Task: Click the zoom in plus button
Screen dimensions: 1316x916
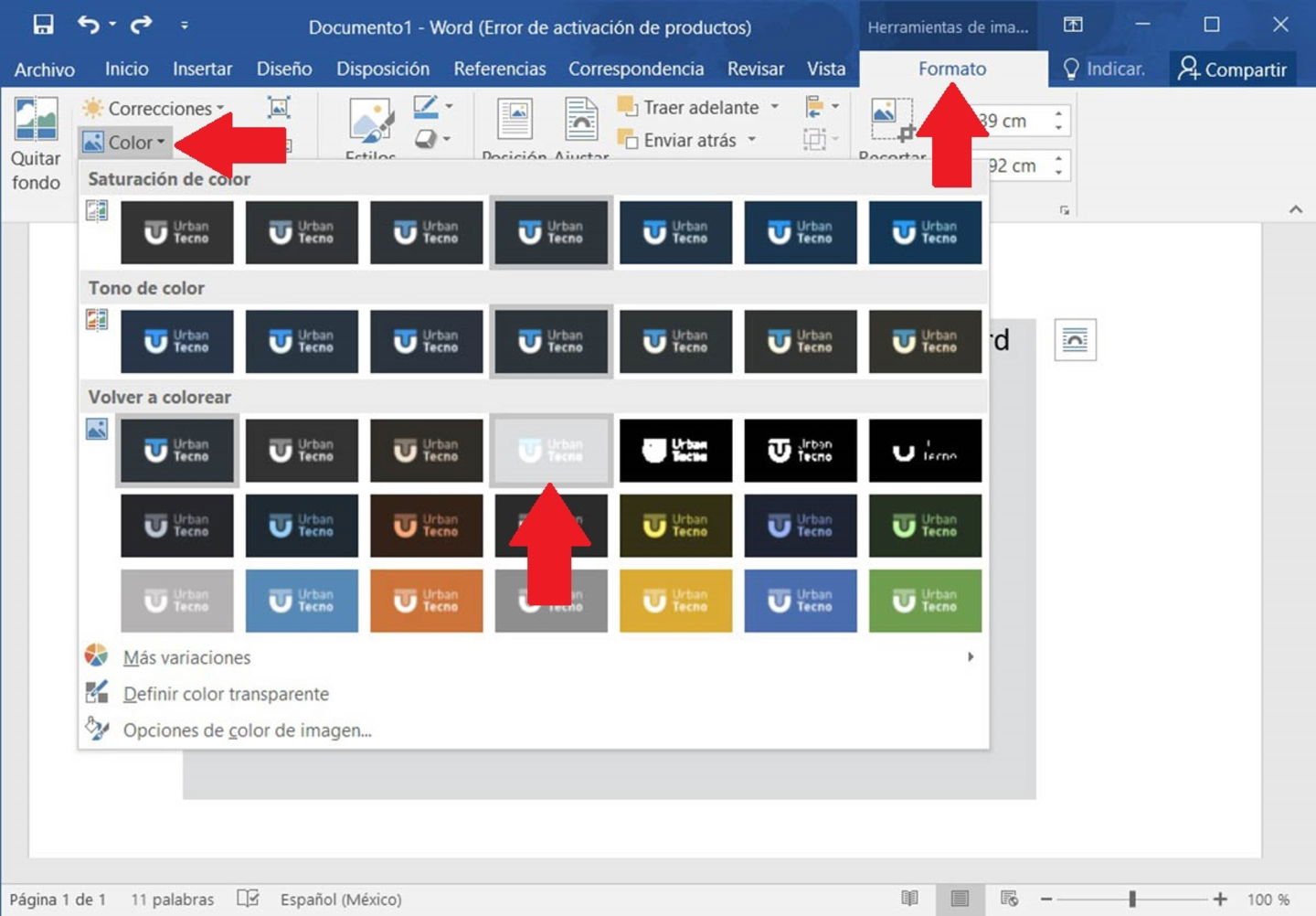Action: click(x=1219, y=900)
